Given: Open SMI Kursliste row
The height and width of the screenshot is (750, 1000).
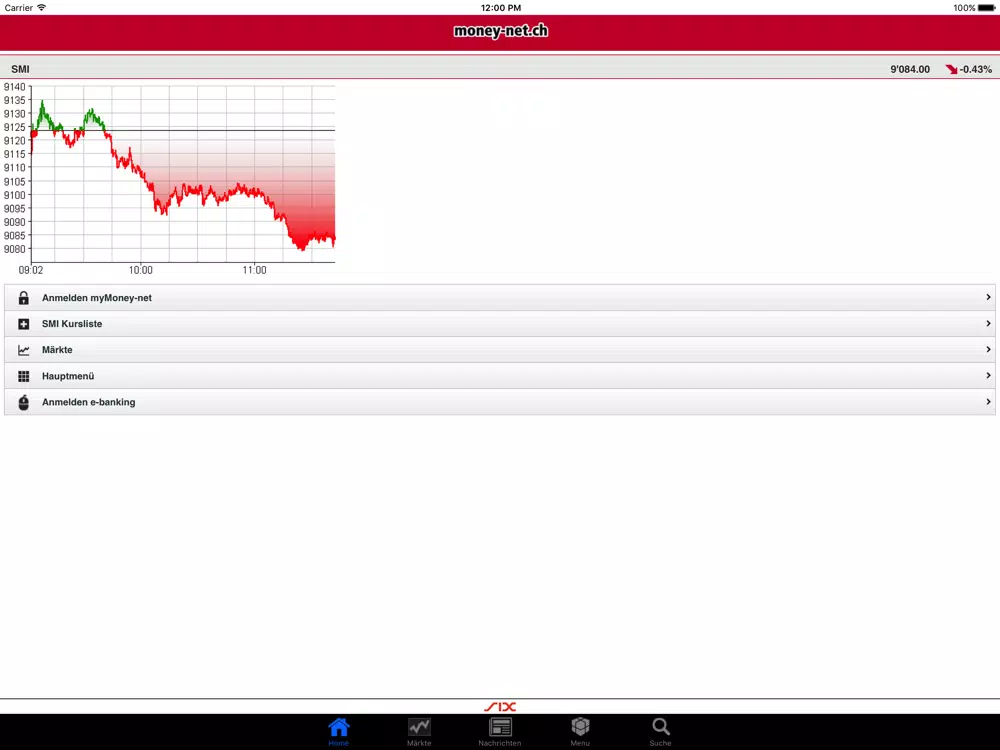Looking at the screenshot, I should pyautogui.click(x=500, y=324).
